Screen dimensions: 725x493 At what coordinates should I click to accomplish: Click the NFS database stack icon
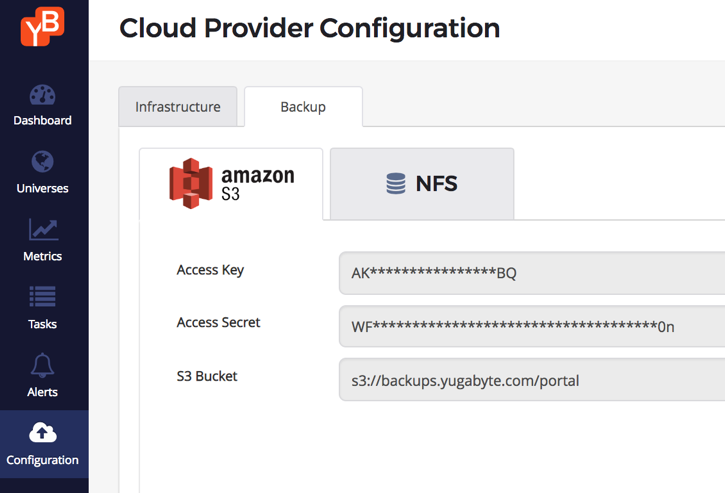pos(396,184)
